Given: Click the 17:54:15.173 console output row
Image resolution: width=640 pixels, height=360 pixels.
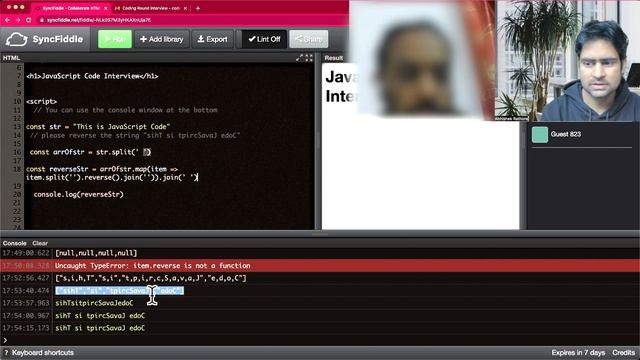Looking at the screenshot, I should (320, 328).
